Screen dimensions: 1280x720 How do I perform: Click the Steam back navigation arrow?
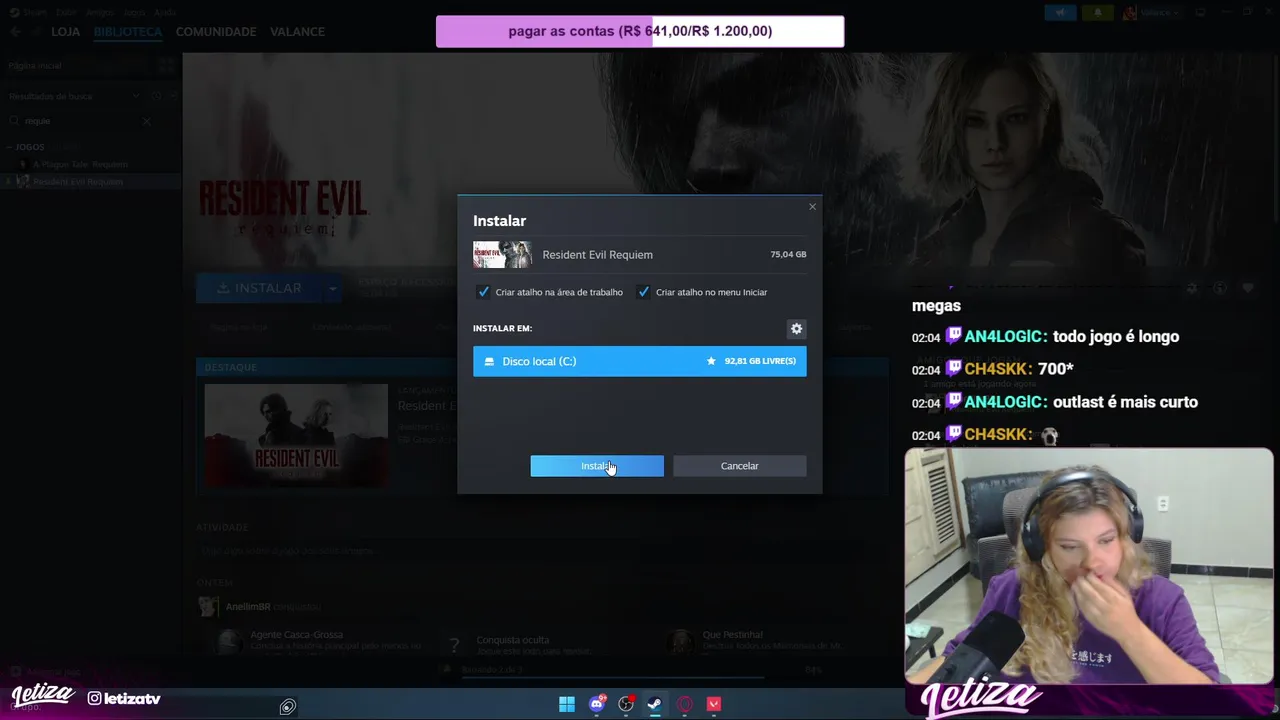[x=15, y=32]
